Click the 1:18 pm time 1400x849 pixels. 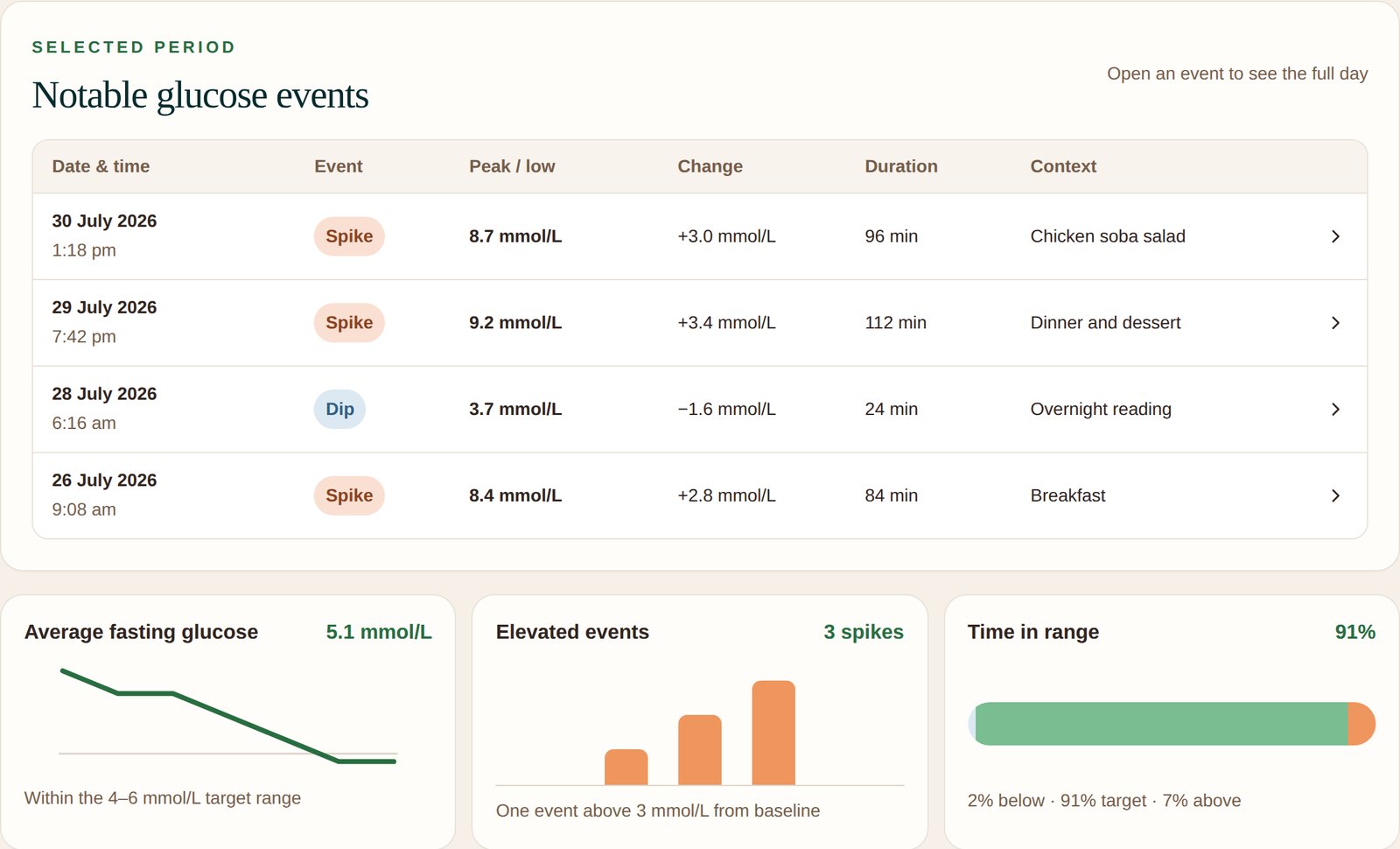[x=84, y=250]
